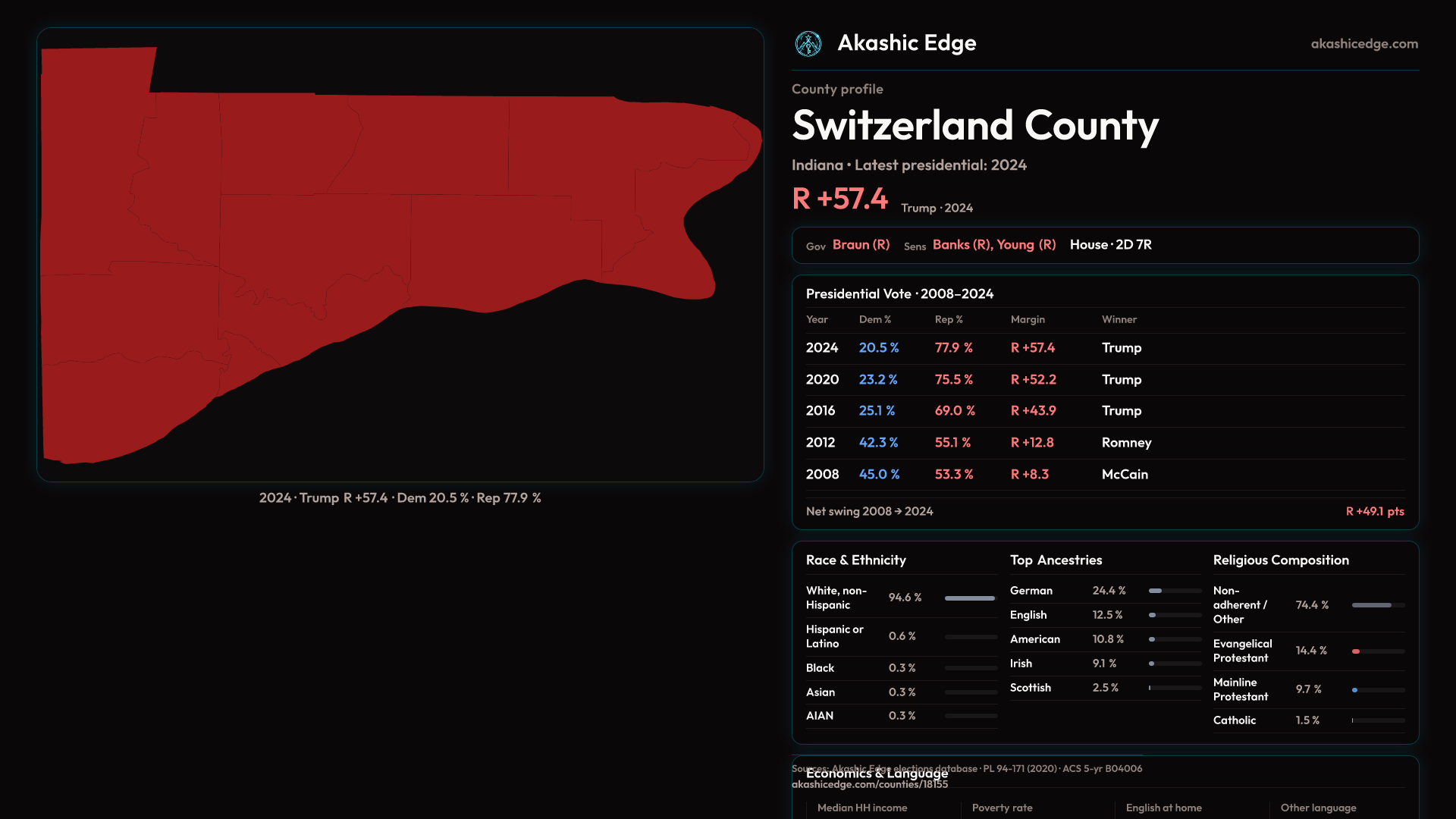
Task: Click the House 2D 7R label
Action: pyautogui.click(x=1110, y=245)
